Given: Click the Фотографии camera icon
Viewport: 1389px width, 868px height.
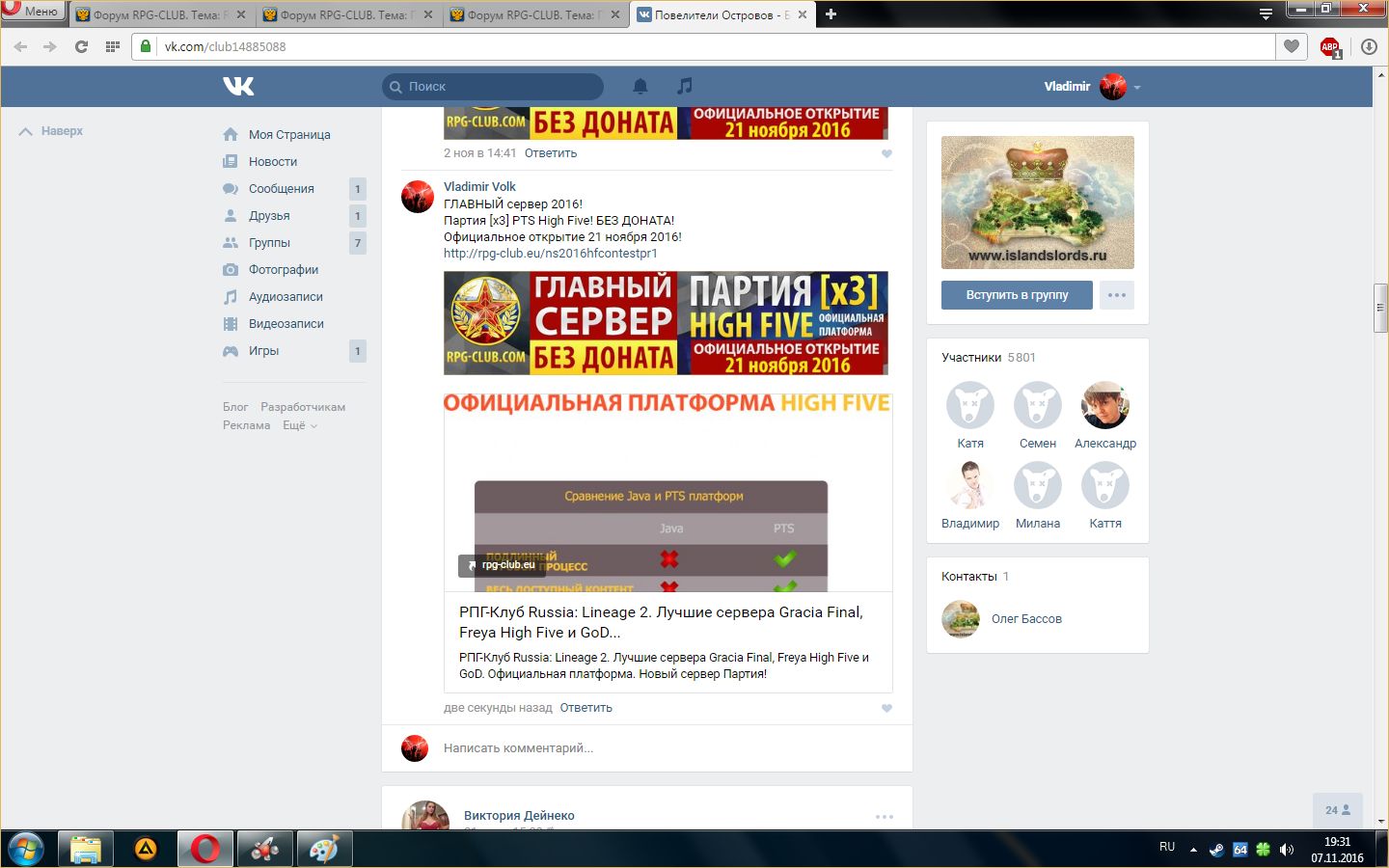Looking at the screenshot, I should coord(231,270).
